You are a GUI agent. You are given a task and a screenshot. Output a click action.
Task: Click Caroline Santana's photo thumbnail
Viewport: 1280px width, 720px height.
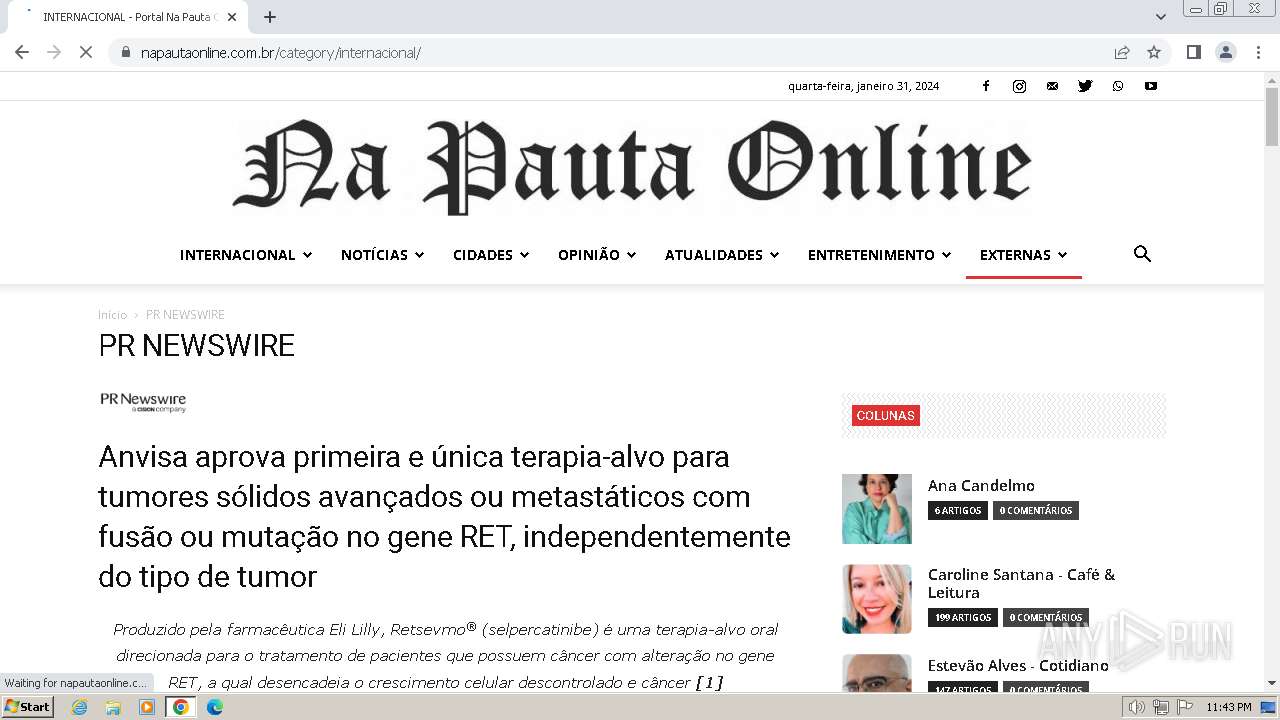877,599
